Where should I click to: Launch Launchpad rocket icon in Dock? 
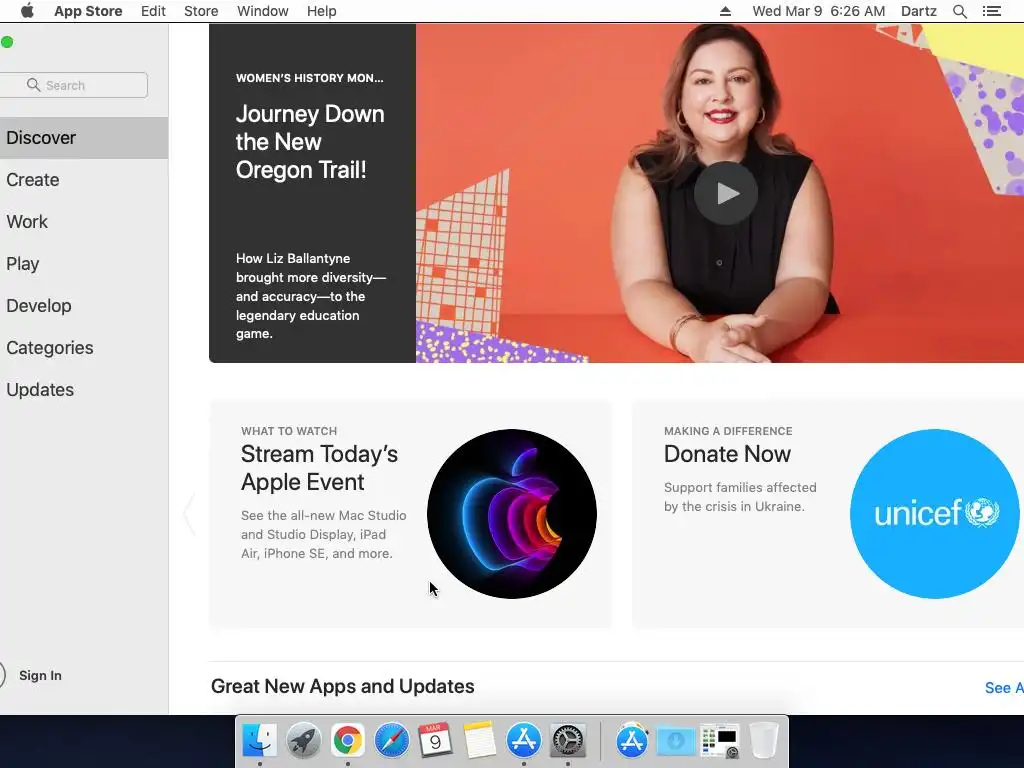point(304,741)
